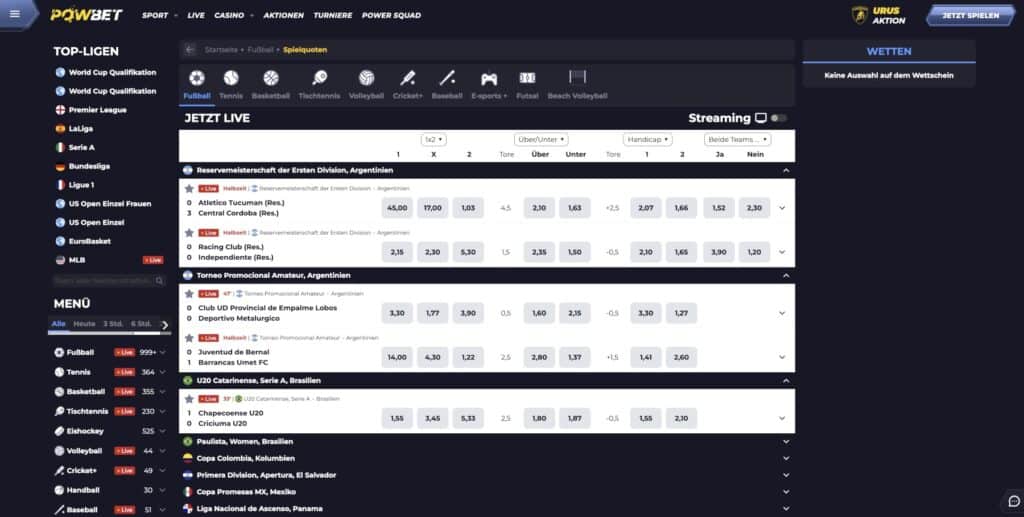Favorite the Chapecoense U20 match star
The width and height of the screenshot is (1024, 517).
point(189,398)
